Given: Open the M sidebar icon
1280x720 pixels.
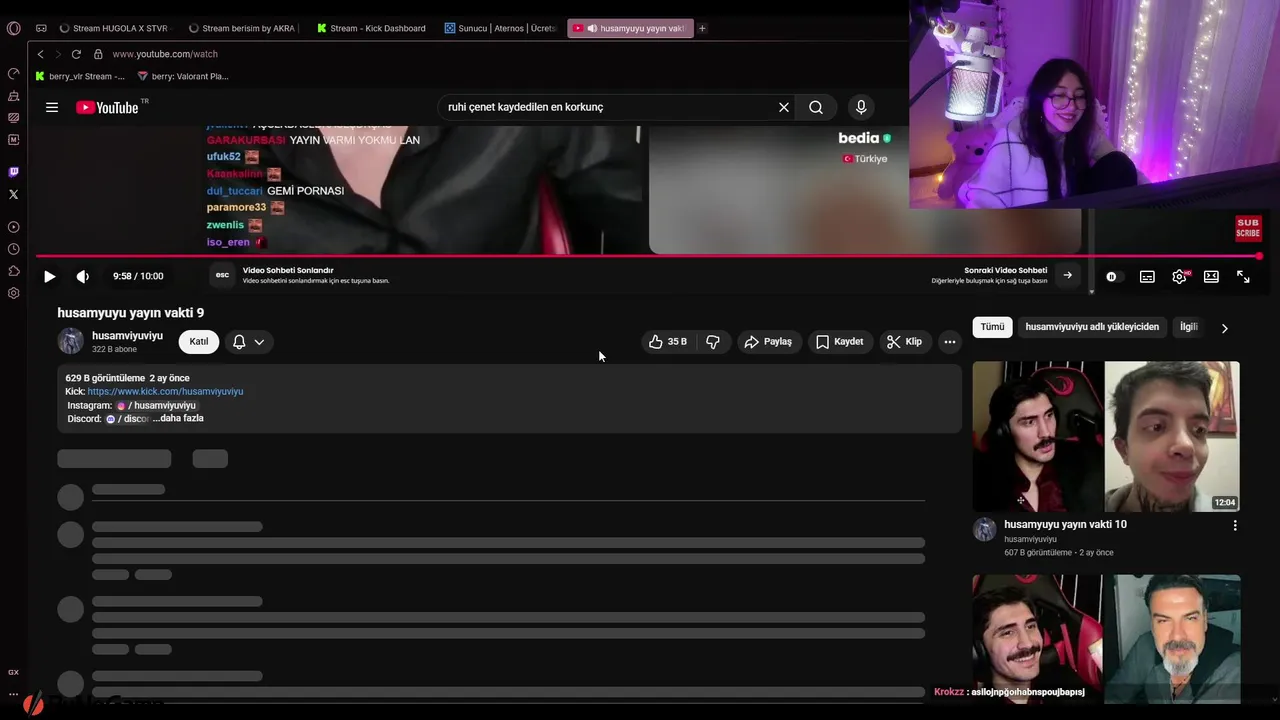Looking at the screenshot, I should click(13, 140).
